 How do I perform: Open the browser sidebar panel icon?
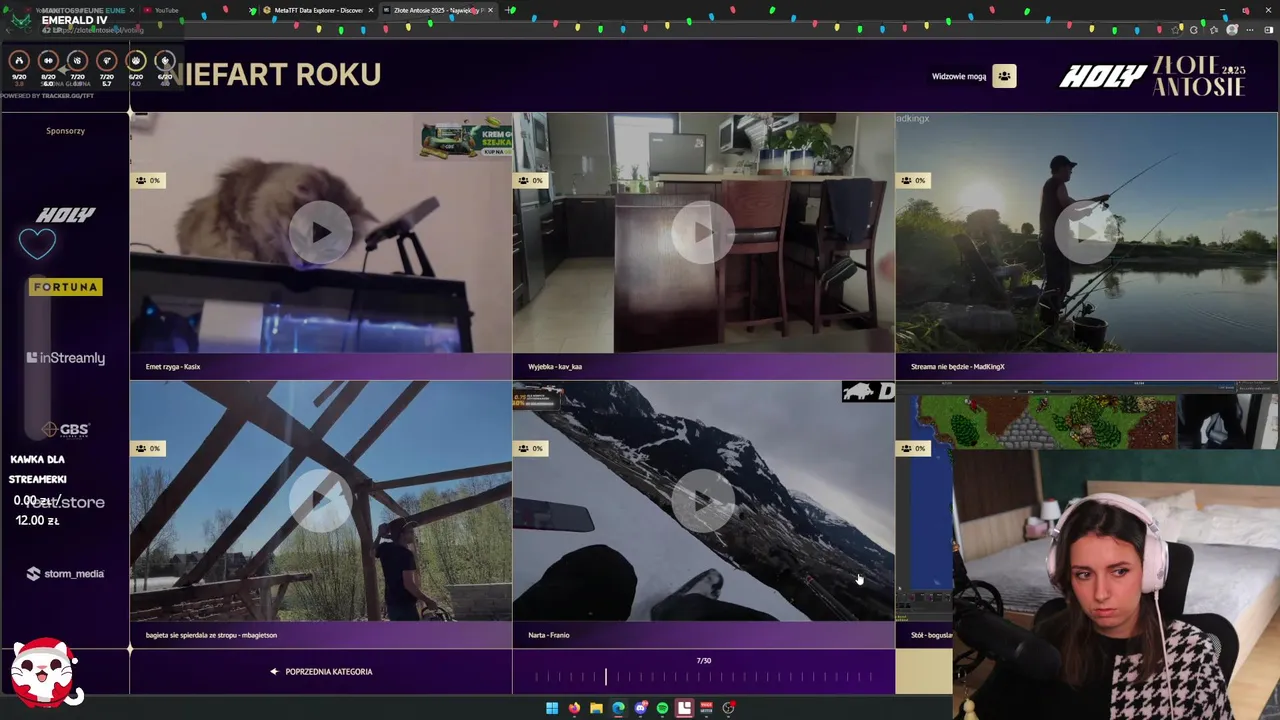[x=1268, y=30]
